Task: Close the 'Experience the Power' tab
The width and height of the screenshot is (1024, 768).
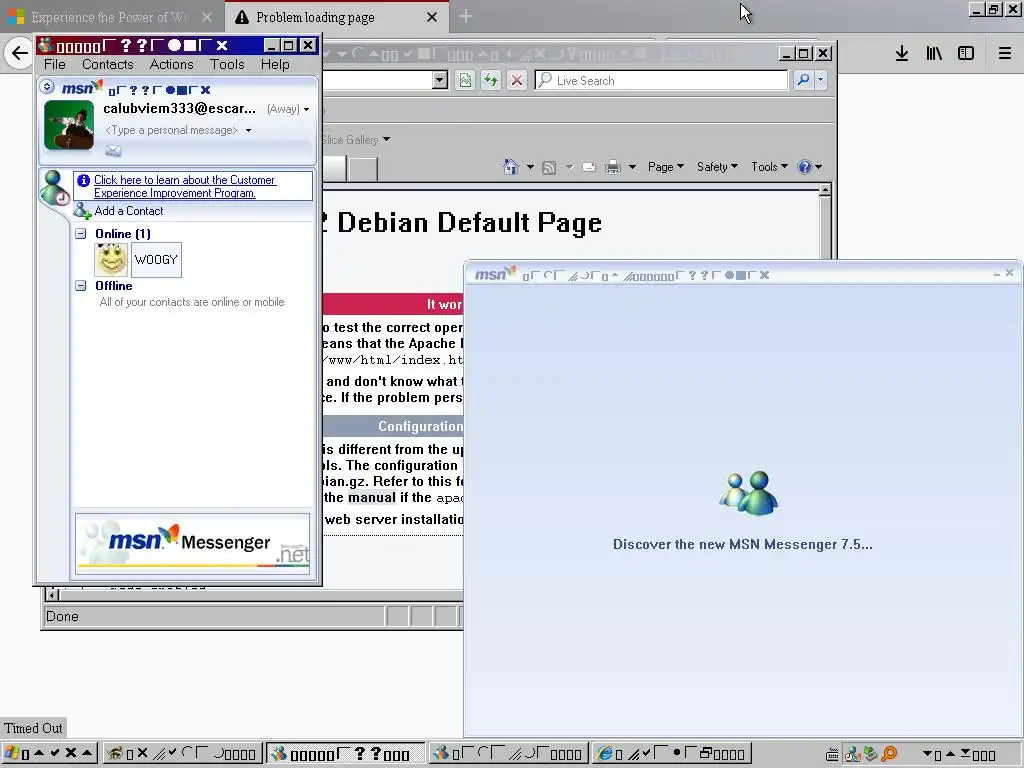Action: tap(207, 18)
